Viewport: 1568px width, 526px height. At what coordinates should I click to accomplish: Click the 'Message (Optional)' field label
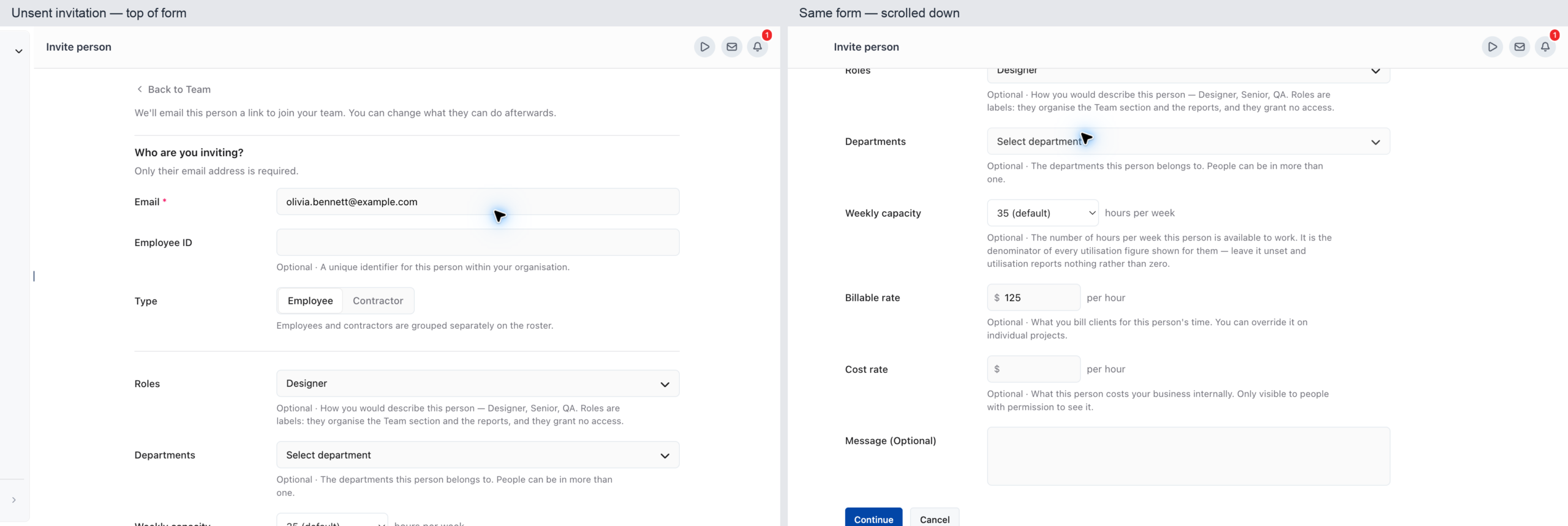click(x=891, y=441)
